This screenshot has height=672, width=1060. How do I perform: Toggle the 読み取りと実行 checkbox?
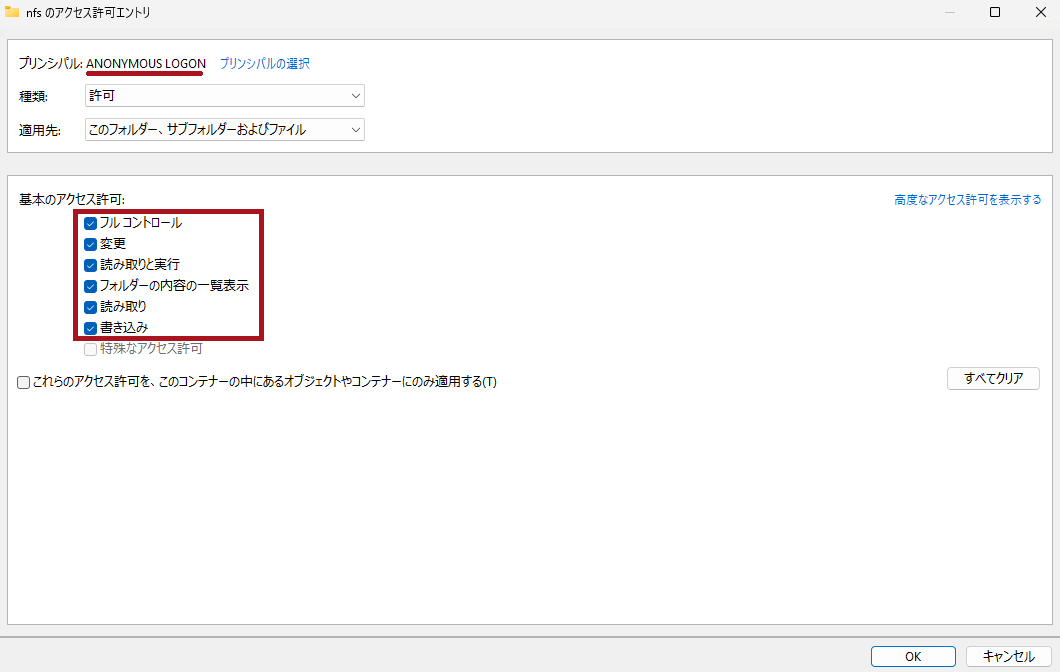(90, 266)
